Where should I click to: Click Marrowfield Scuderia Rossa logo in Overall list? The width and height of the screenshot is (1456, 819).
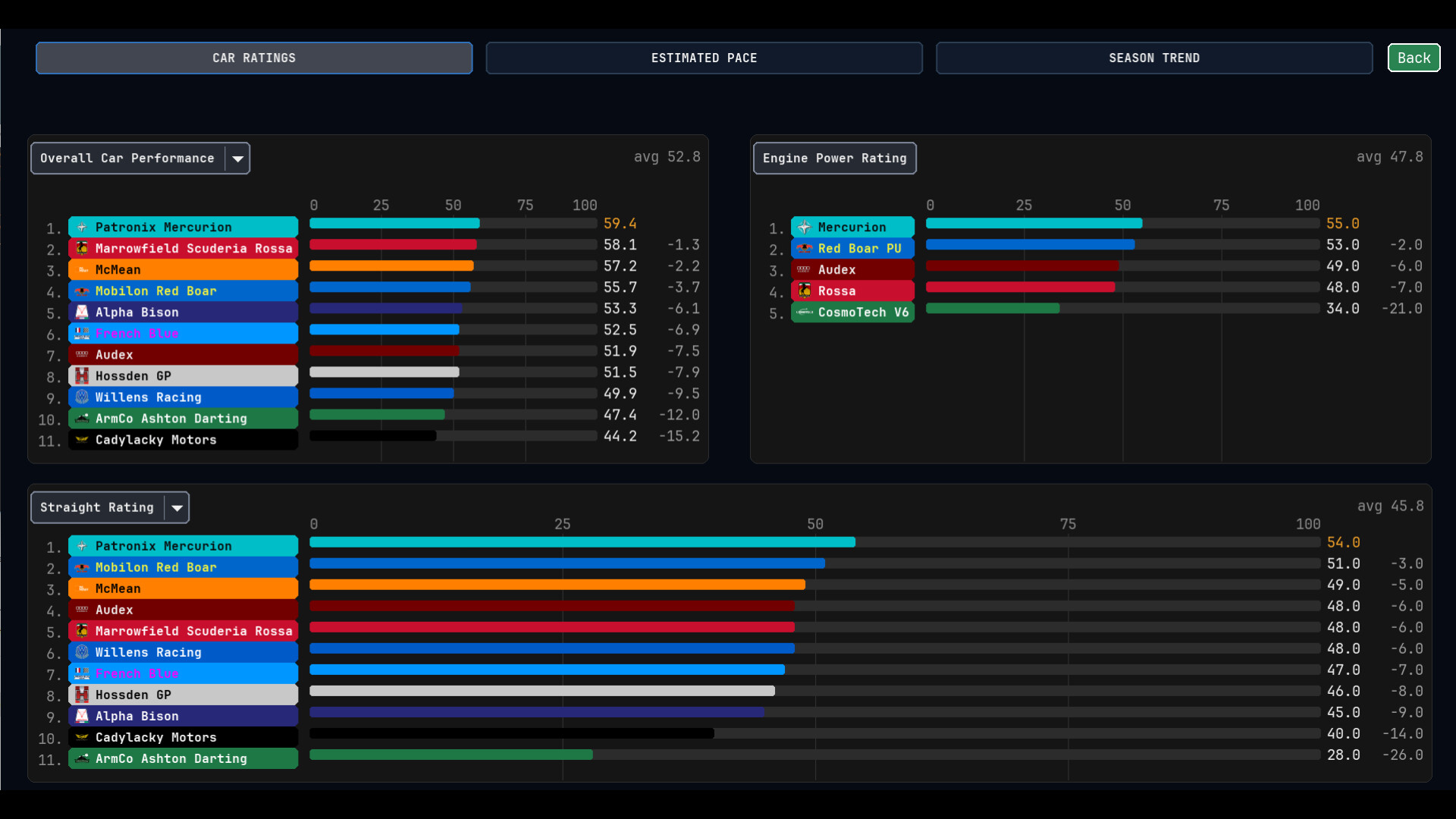82,249
